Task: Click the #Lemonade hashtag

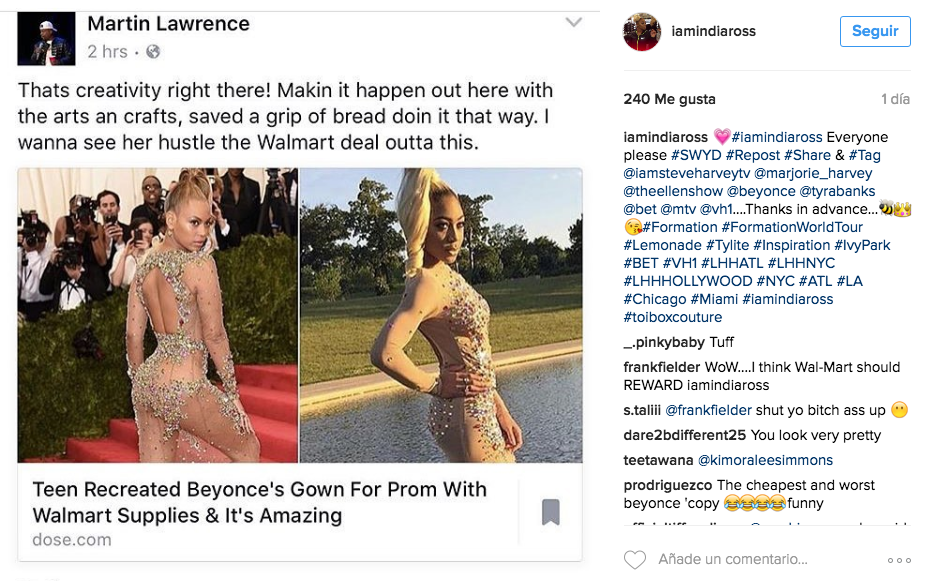Action: (662, 245)
